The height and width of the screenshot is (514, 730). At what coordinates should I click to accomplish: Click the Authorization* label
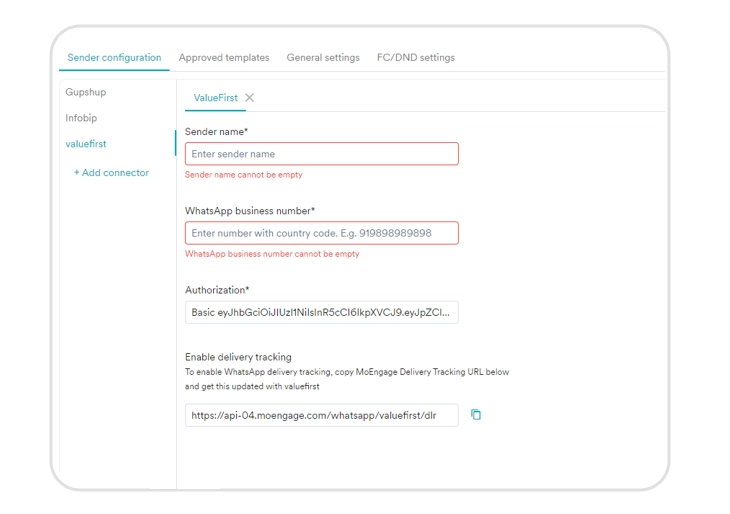coord(217,290)
